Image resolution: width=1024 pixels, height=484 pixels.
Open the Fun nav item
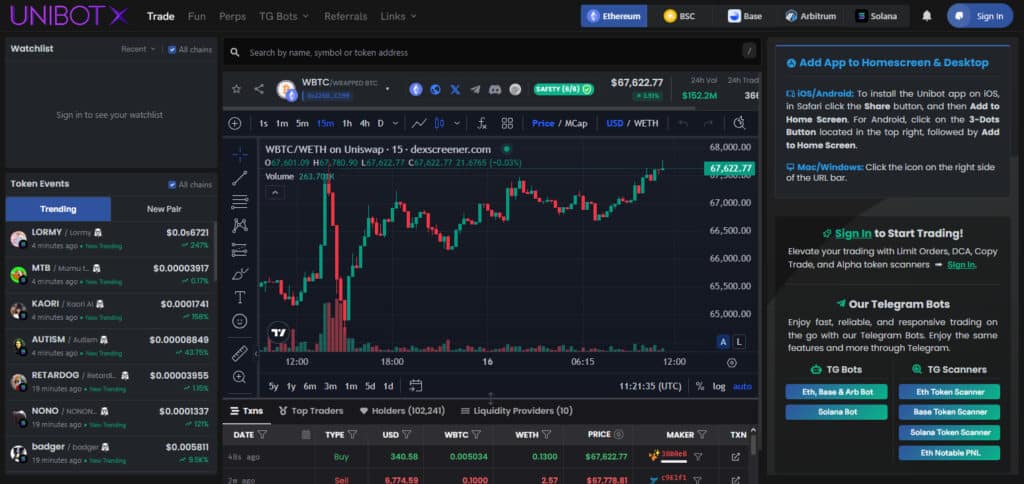pyautogui.click(x=197, y=16)
